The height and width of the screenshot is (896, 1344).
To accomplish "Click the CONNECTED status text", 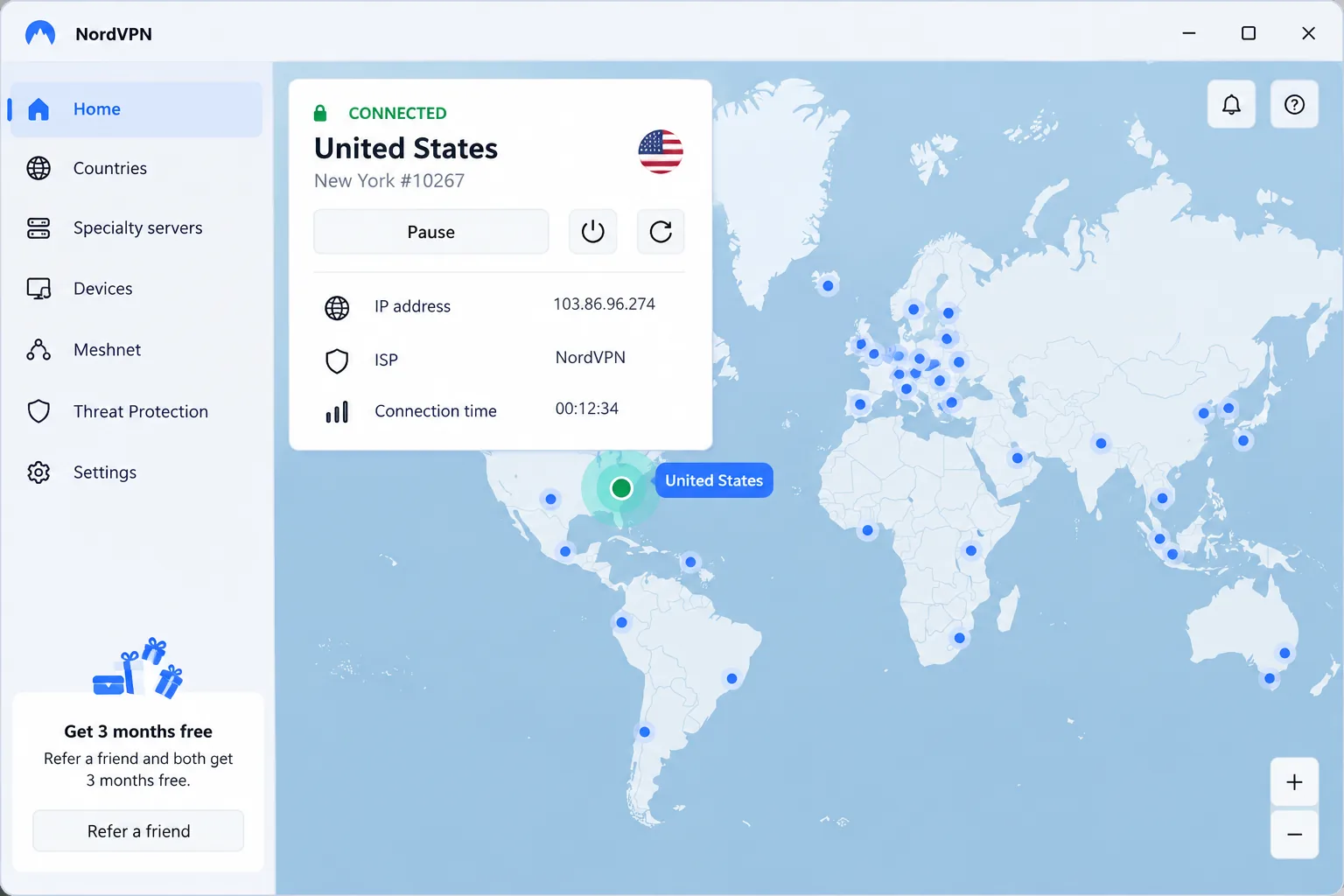I will click(x=397, y=113).
